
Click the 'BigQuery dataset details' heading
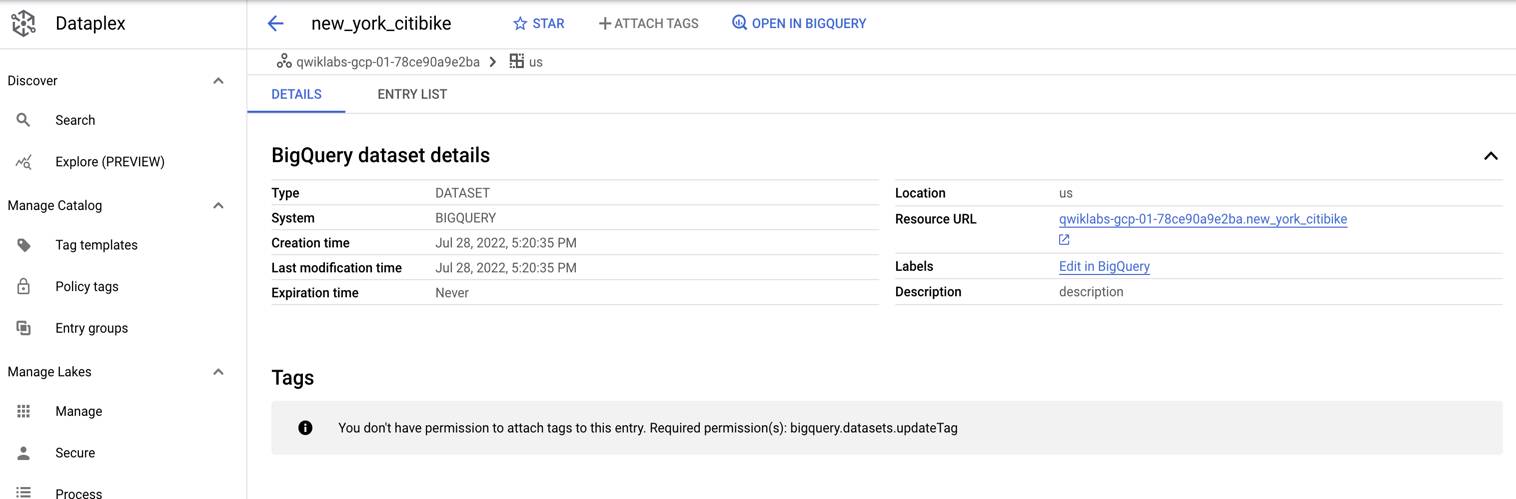(380, 155)
